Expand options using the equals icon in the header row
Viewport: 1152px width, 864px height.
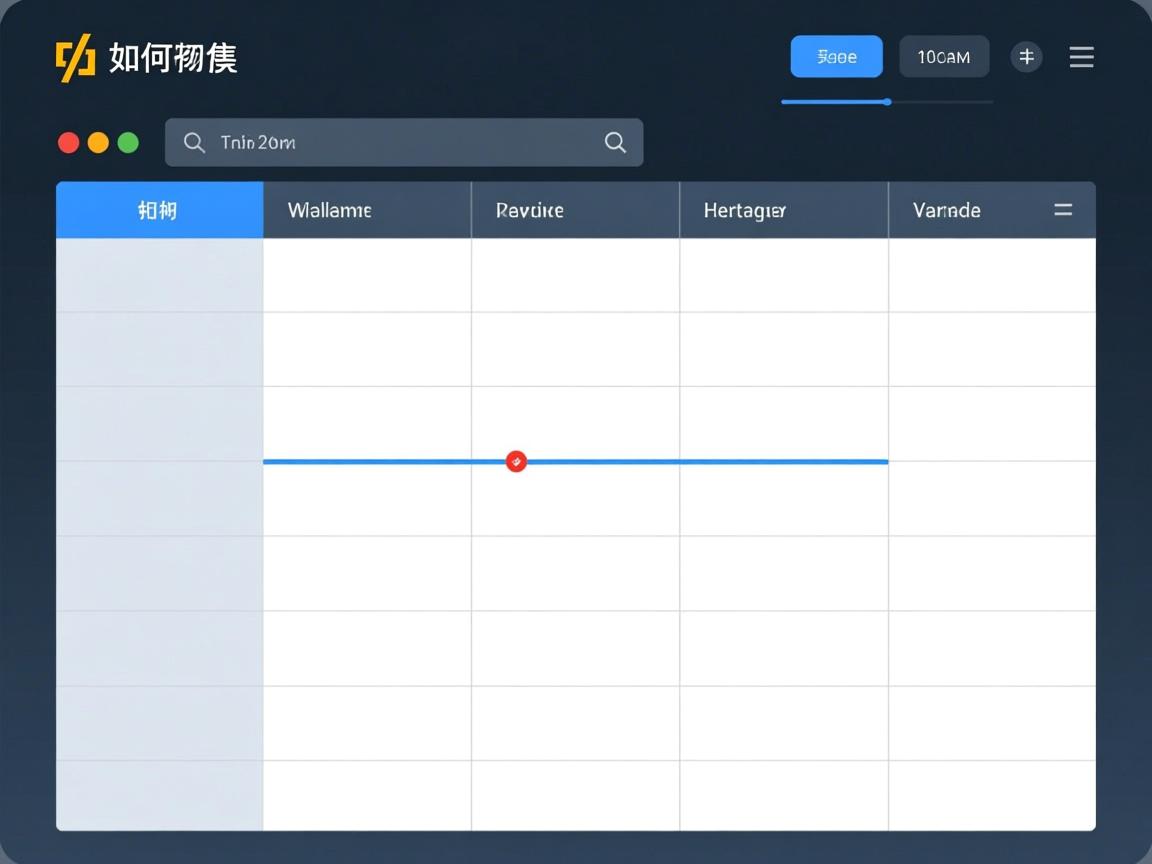(x=1062, y=210)
